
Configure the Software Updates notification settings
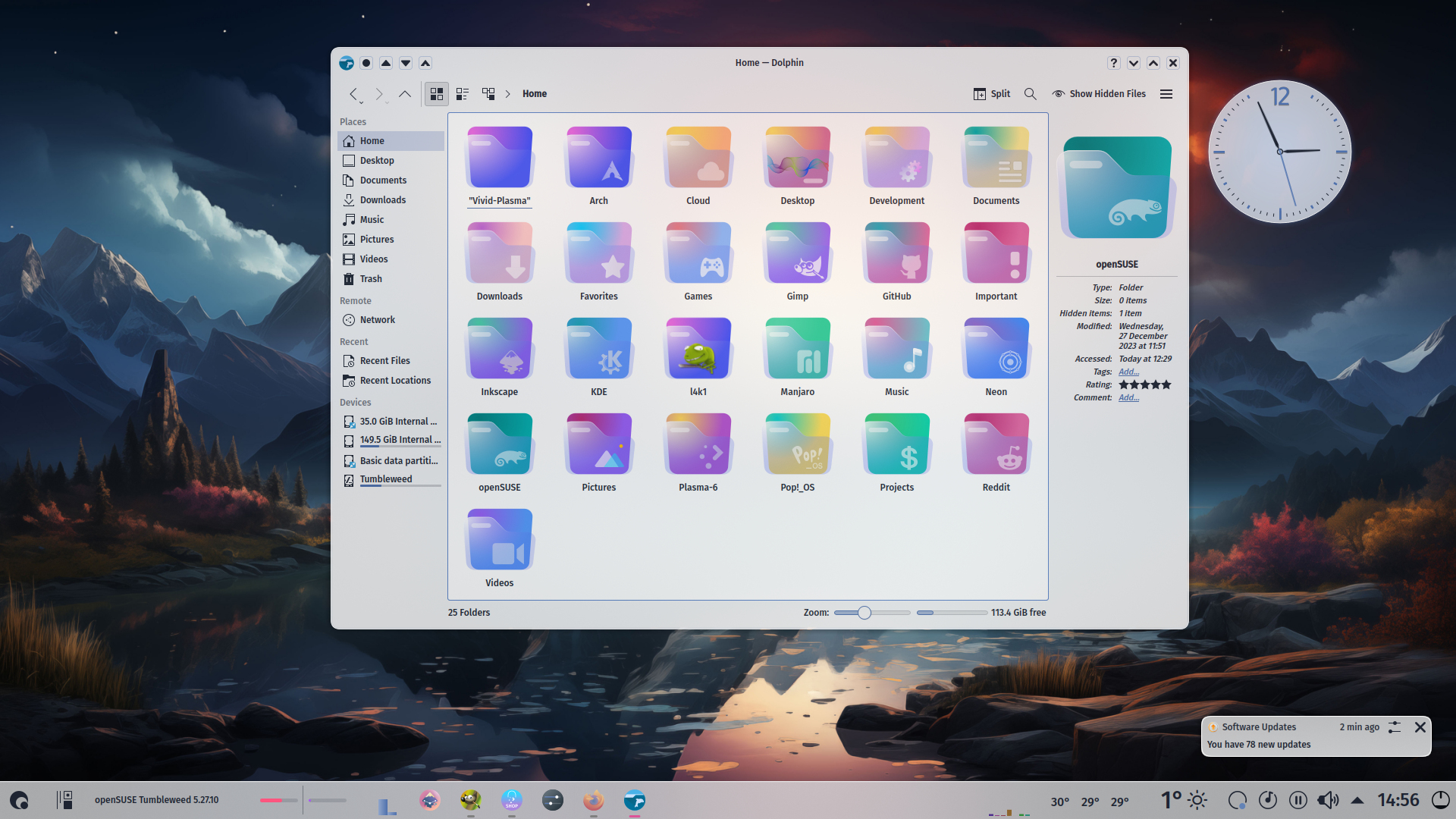pyautogui.click(x=1395, y=727)
